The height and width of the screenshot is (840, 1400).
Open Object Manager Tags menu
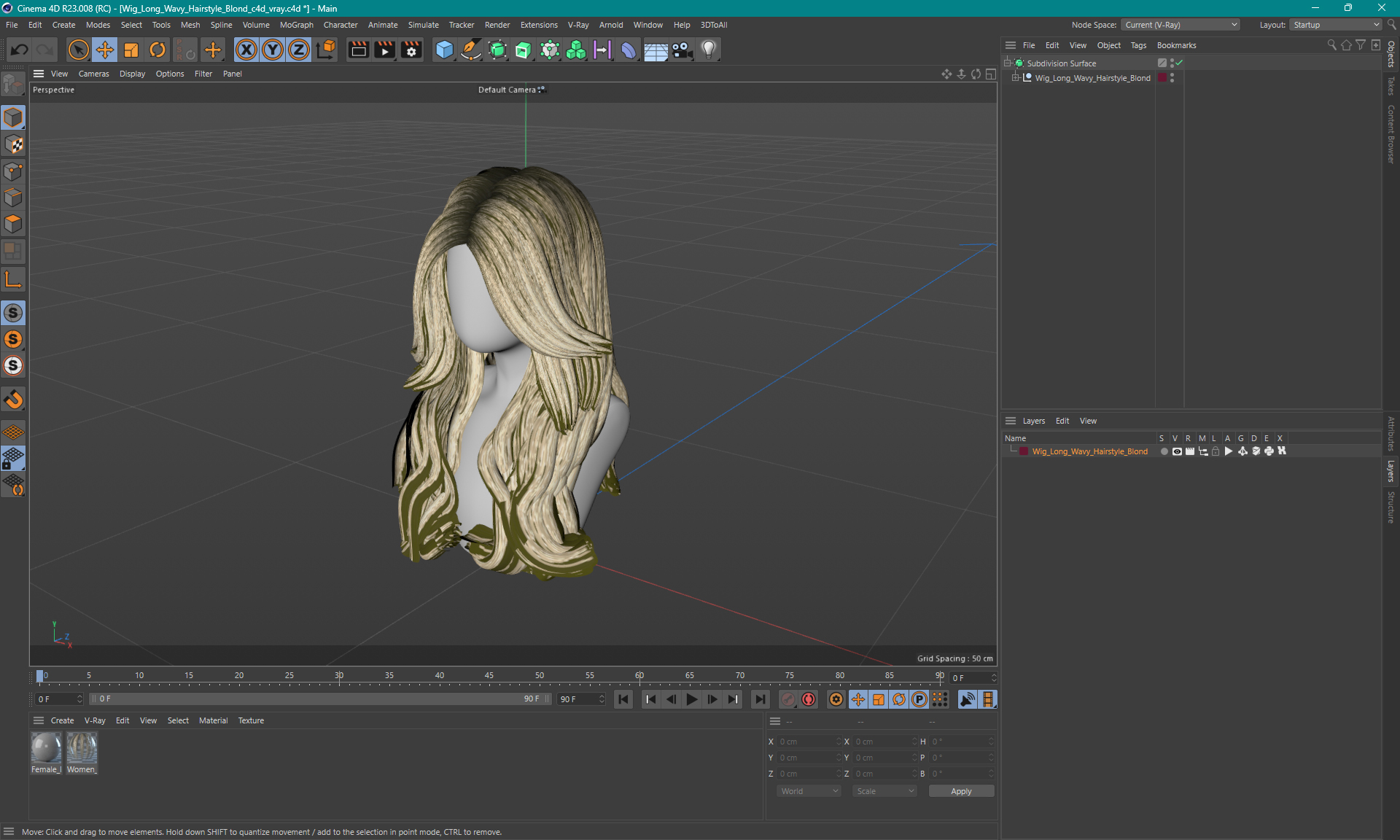click(x=1138, y=45)
